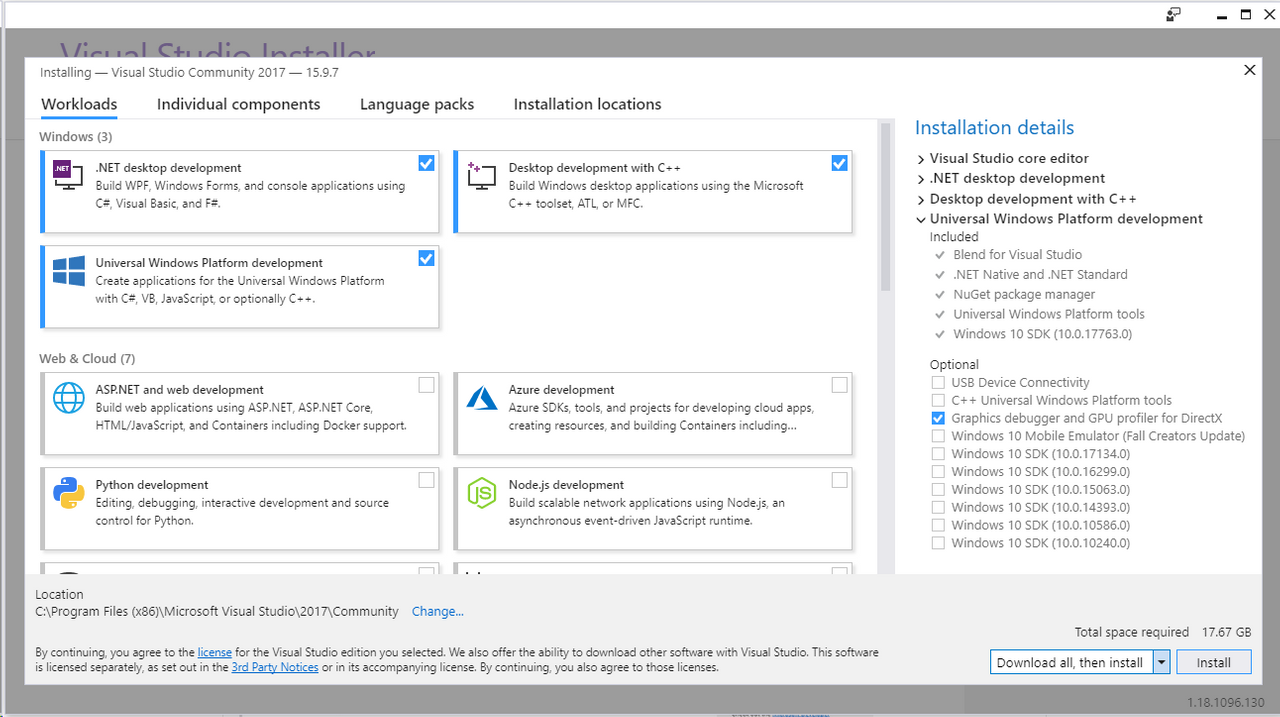The image size is (1280, 717).
Task: Uncheck the .NET desktop development workload
Action: tap(426, 163)
